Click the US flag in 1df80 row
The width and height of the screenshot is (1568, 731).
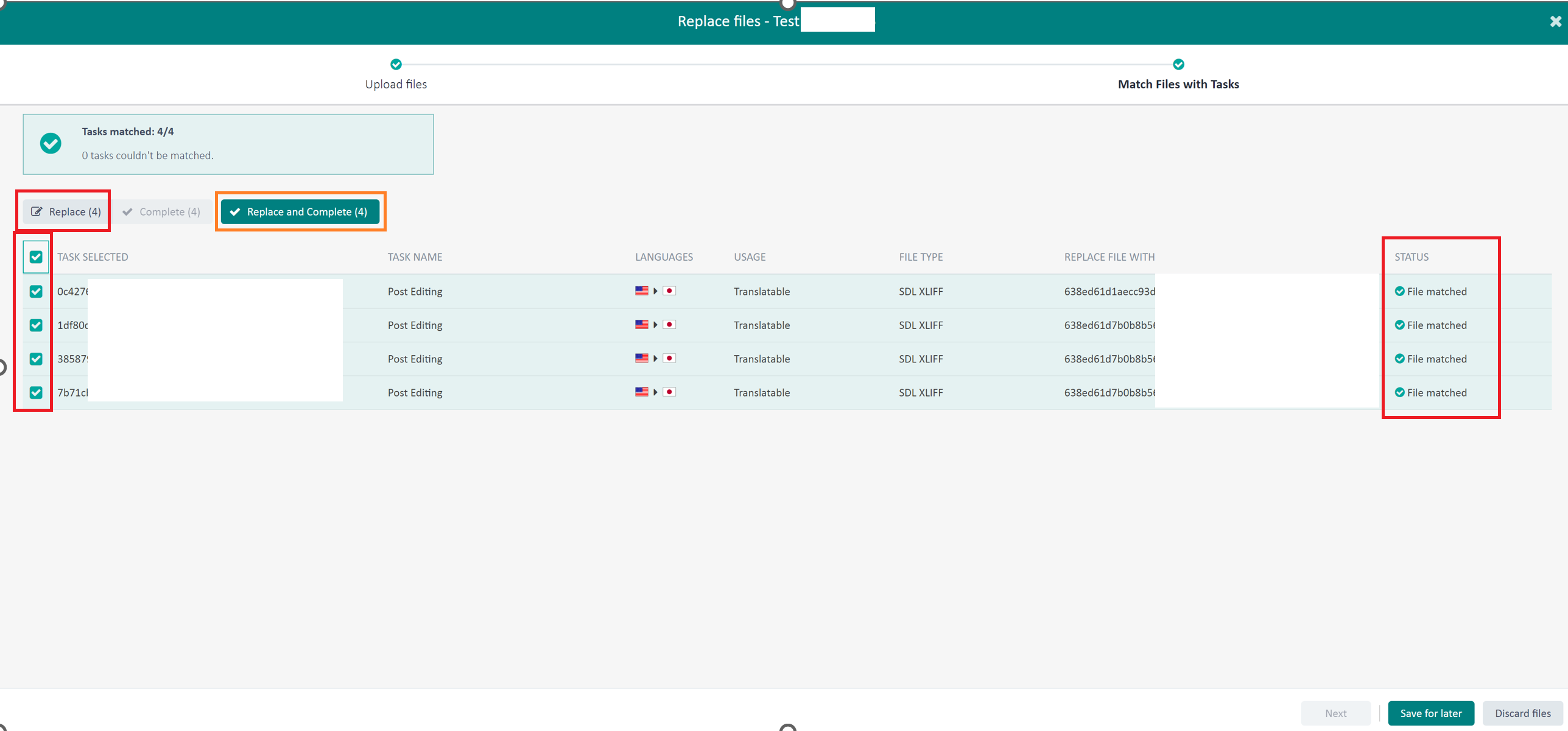pos(641,325)
